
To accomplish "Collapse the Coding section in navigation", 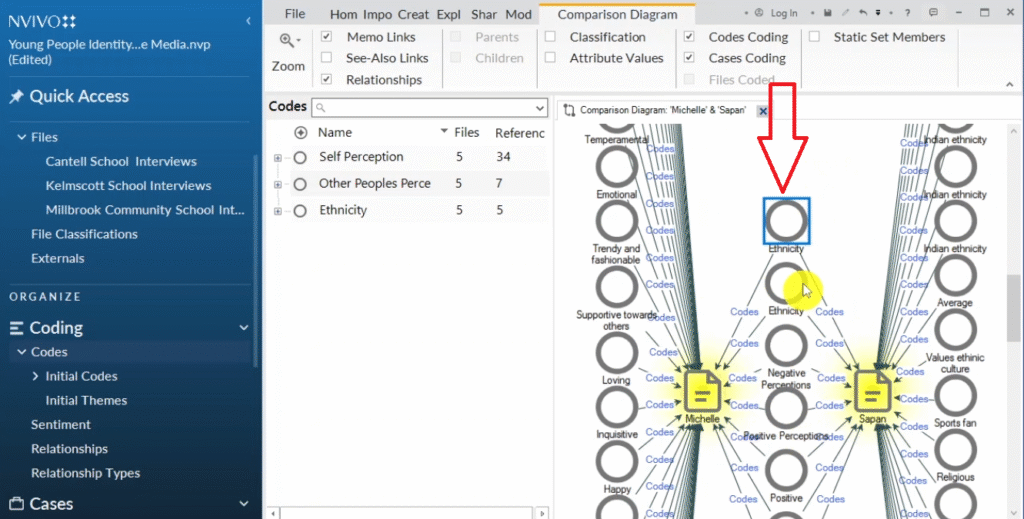I will [x=243, y=328].
